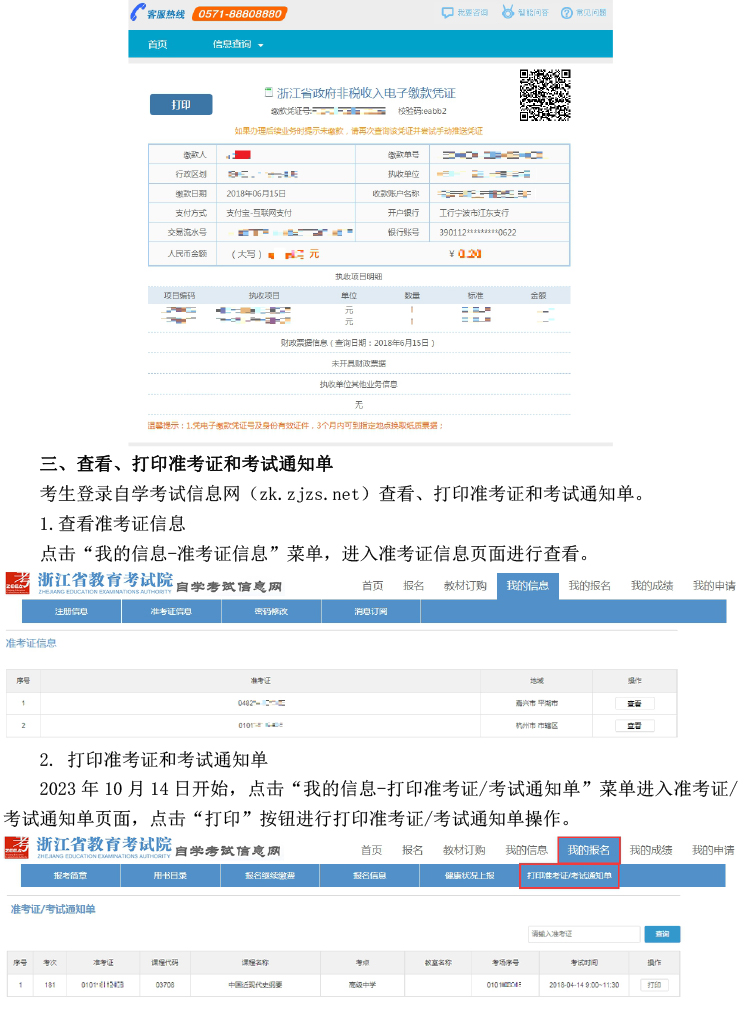Open the 消息订阅 sub-tab

(371, 611)
